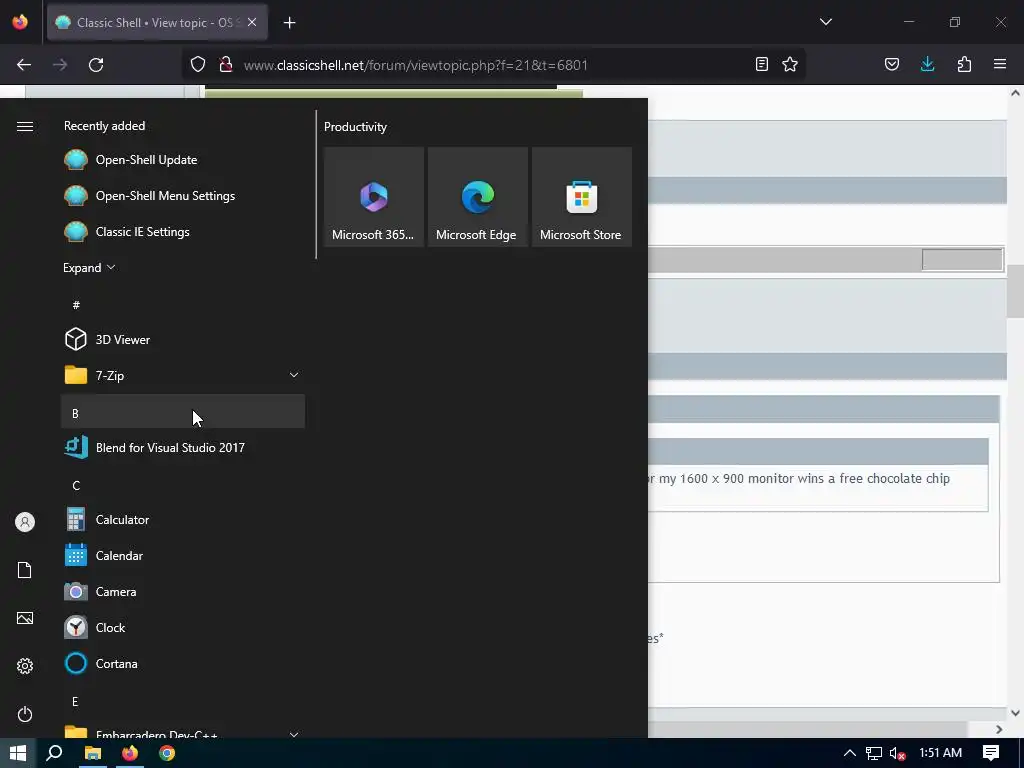The width and height of the screenshot is (1024, 768).
Task: Click the address bar URL
Action: (415, 65)
